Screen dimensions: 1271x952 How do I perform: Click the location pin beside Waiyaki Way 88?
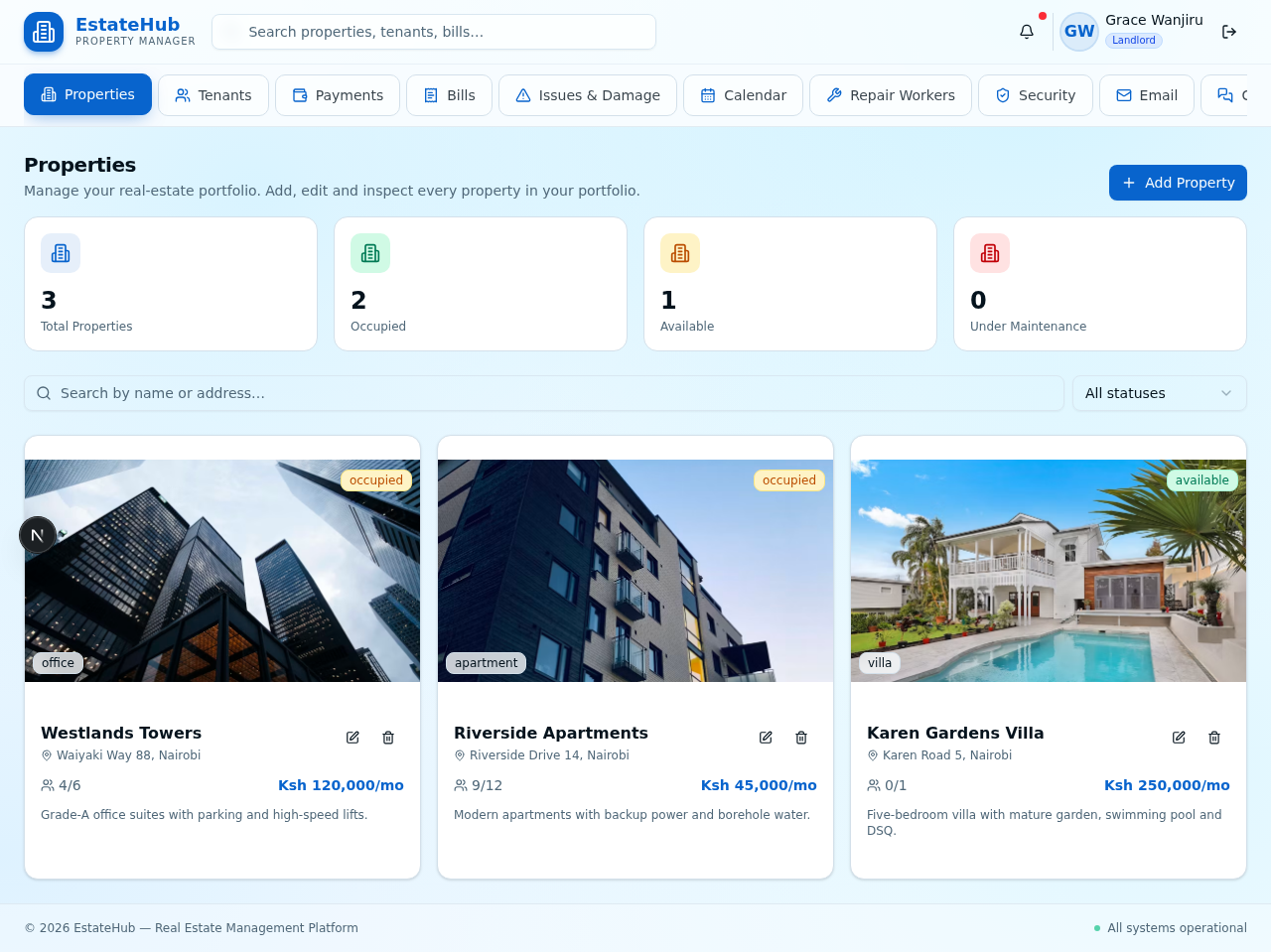(47, 755)
